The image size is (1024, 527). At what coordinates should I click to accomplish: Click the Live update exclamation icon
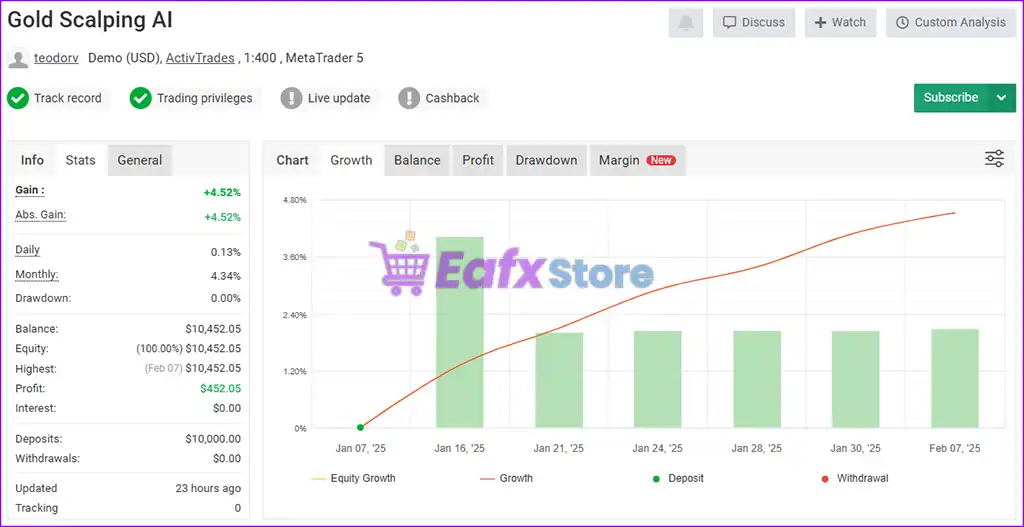[x=291, y=98]
